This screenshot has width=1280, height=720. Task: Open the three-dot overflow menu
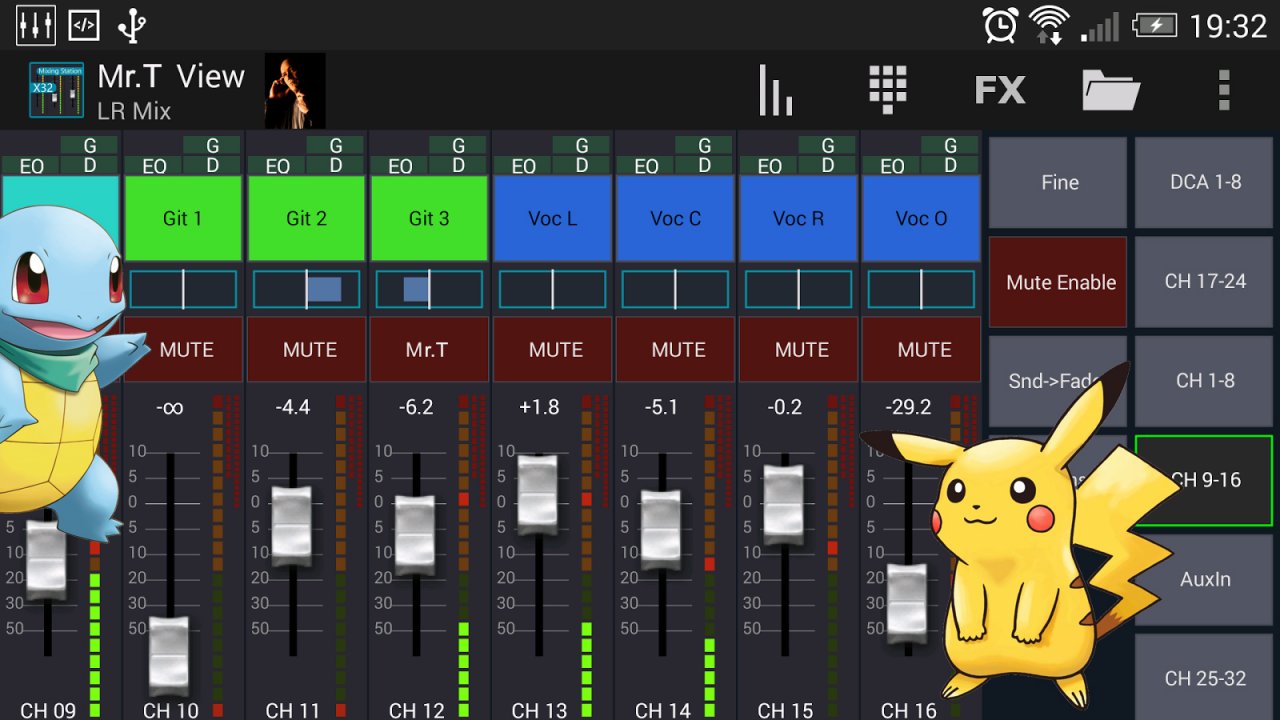[1223, 90]
